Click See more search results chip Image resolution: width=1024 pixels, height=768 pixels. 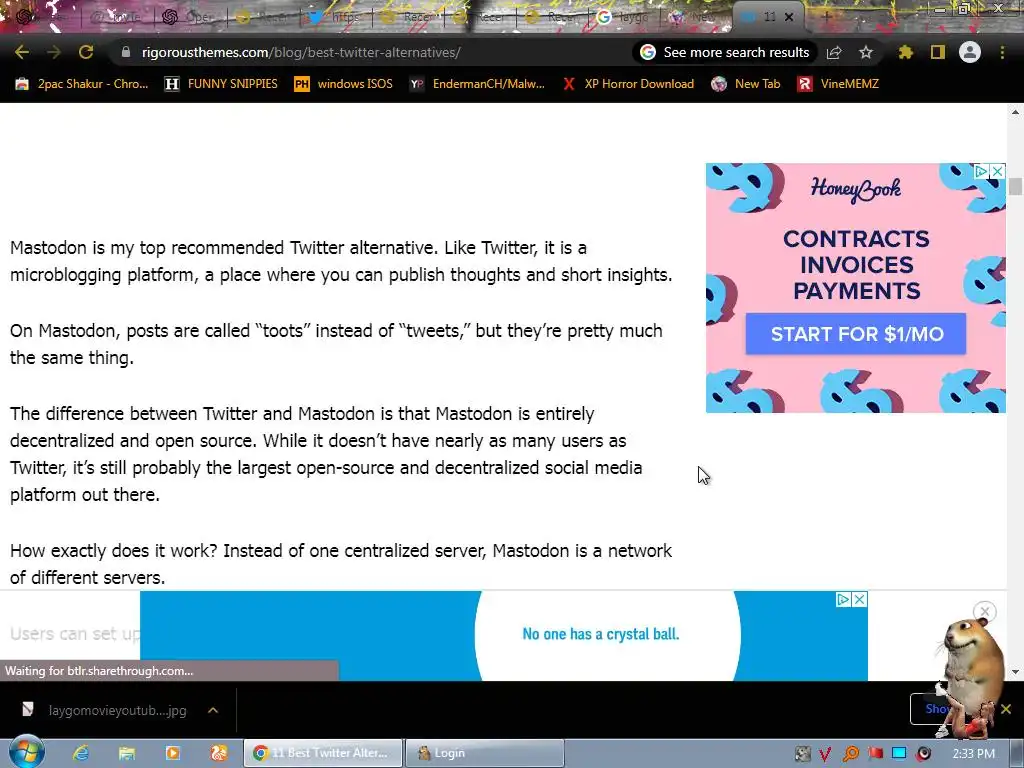point(725,52)
